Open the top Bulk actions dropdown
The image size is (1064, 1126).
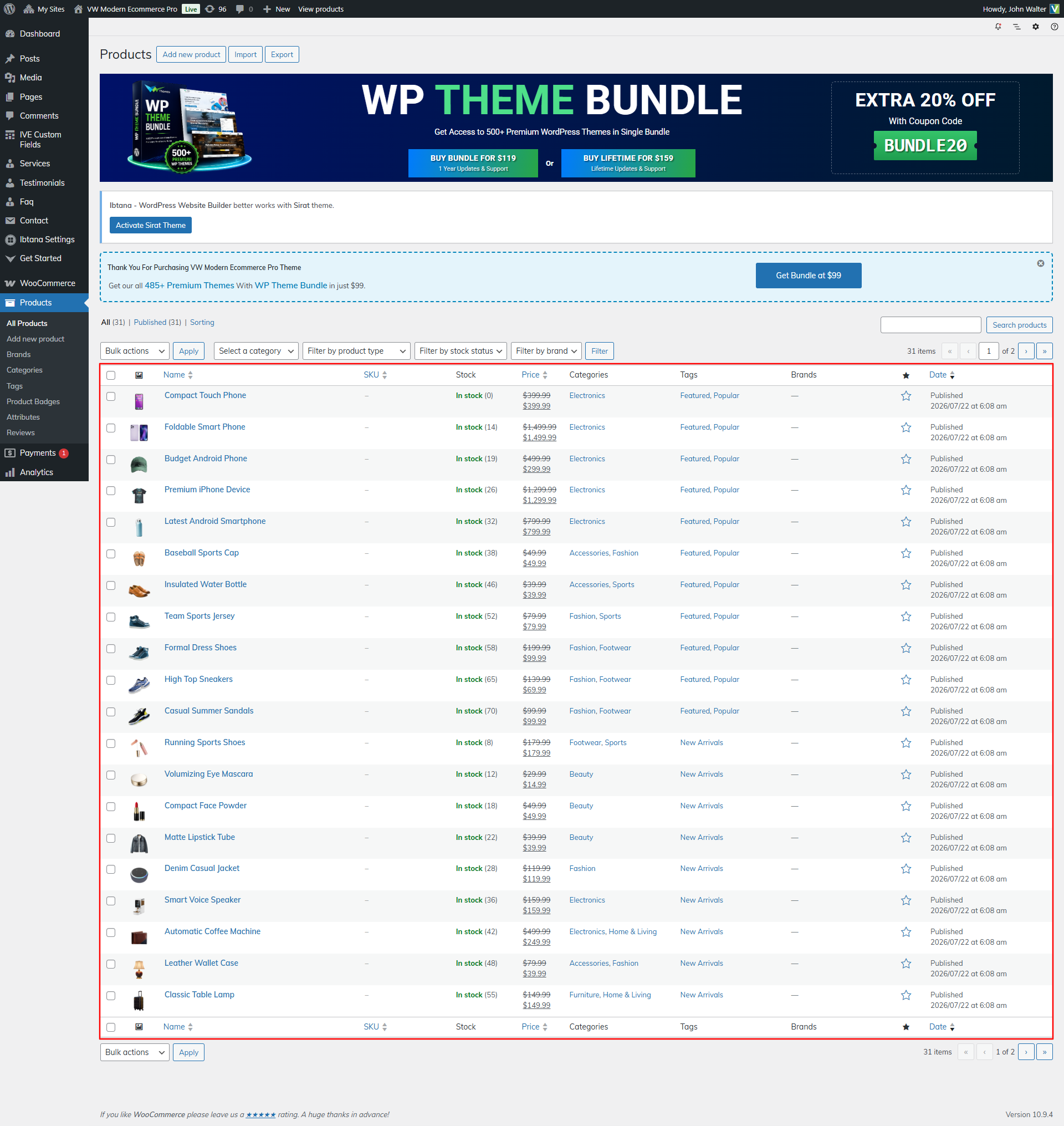(x=135, y=351)
